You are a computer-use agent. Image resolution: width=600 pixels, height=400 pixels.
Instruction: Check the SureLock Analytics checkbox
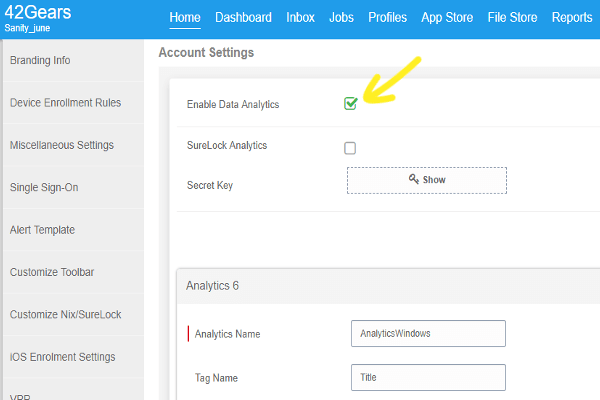coord(350,148)
